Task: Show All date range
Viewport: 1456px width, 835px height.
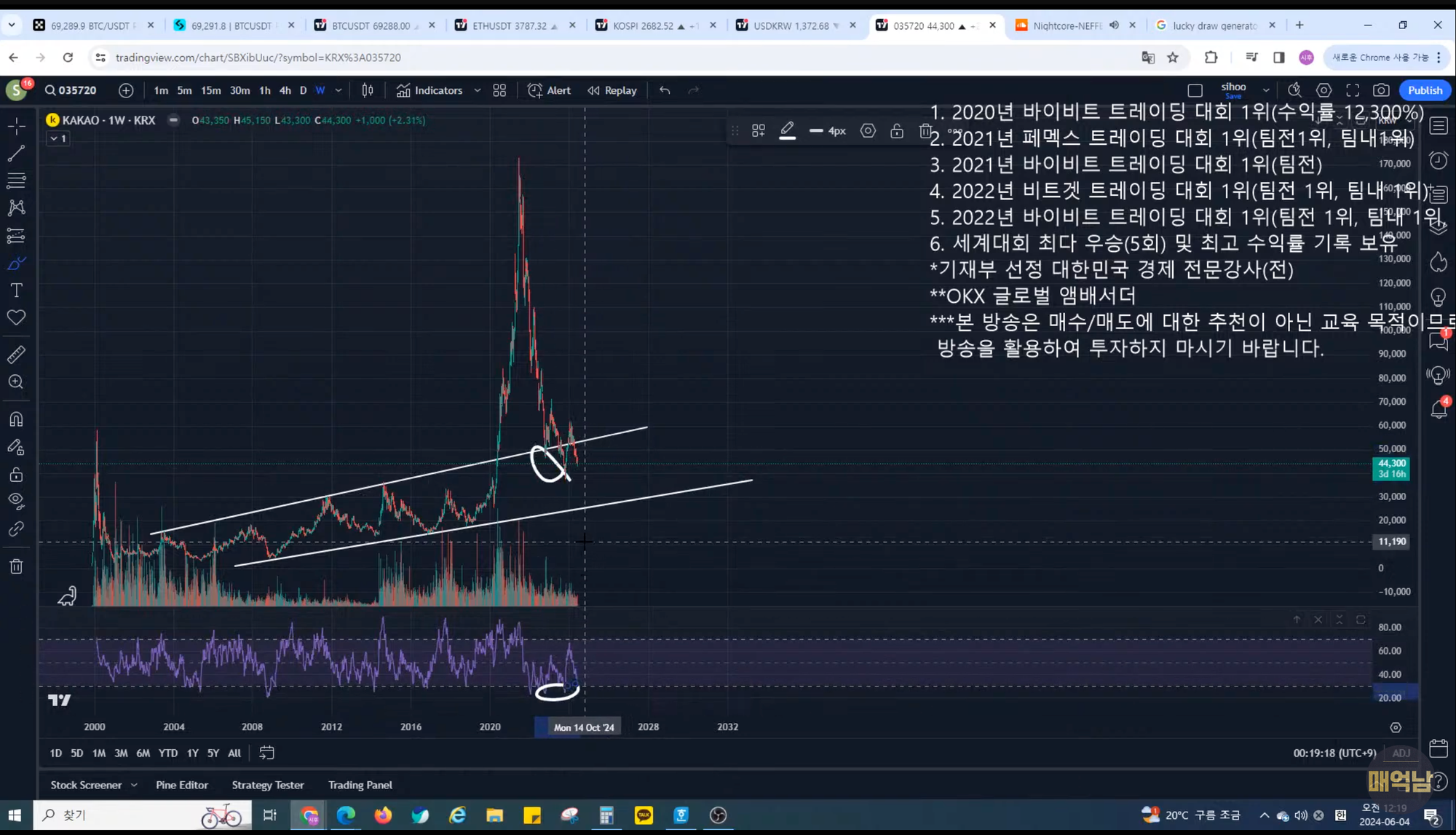Action: click(234, 753)
